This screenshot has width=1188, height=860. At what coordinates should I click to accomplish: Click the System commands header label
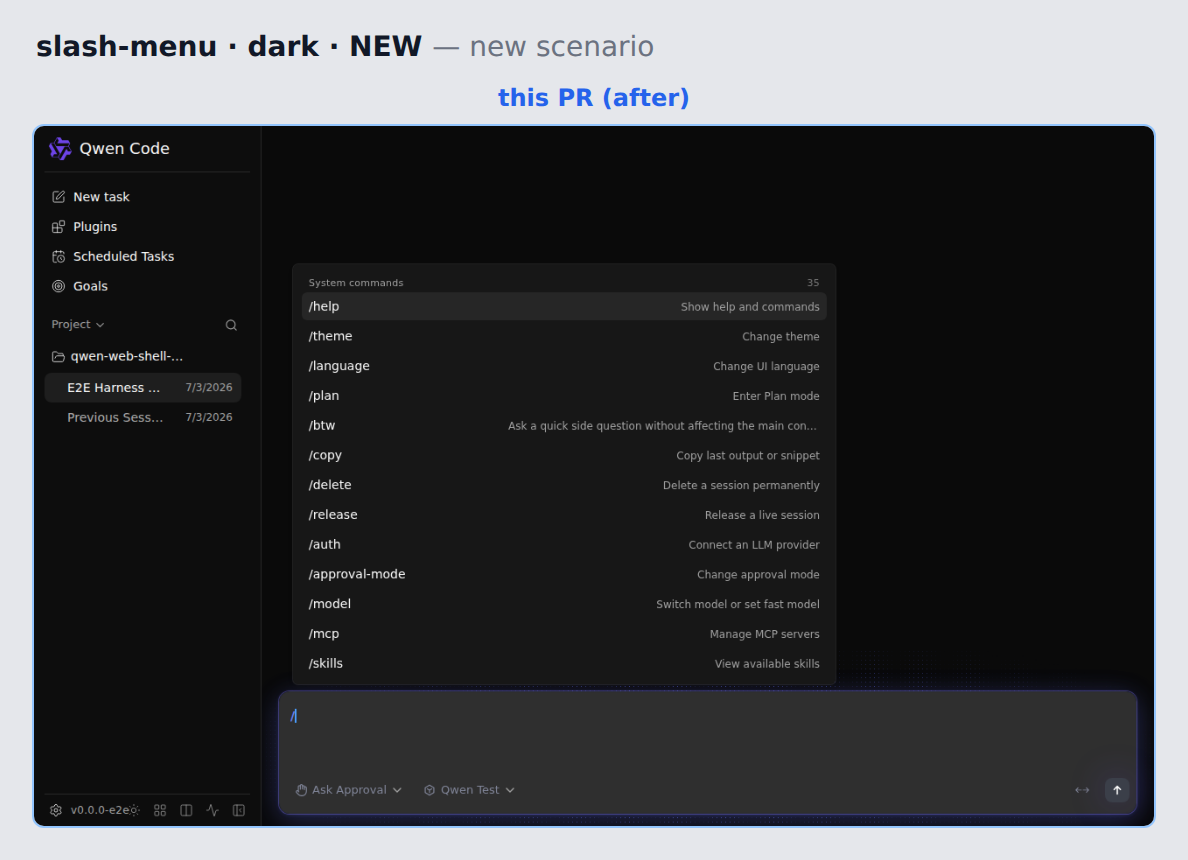(356, 283)
